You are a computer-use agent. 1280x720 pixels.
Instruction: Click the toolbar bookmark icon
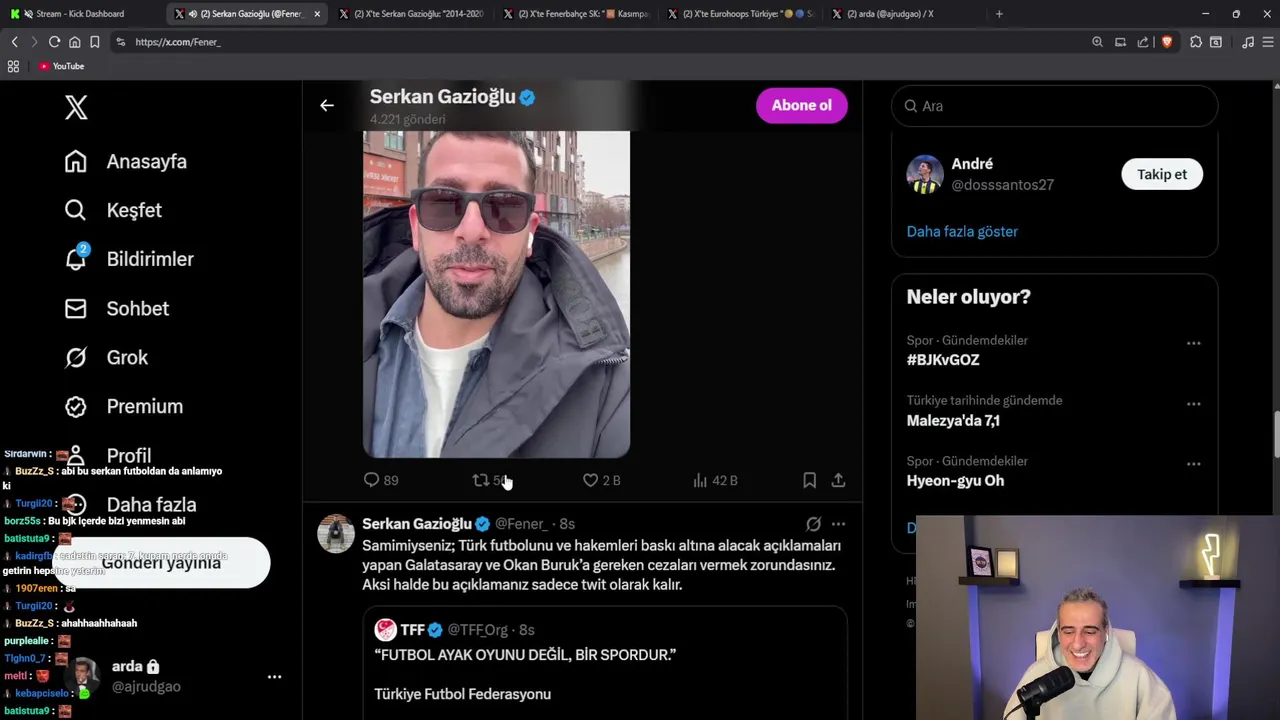click(x=94, y=42)
